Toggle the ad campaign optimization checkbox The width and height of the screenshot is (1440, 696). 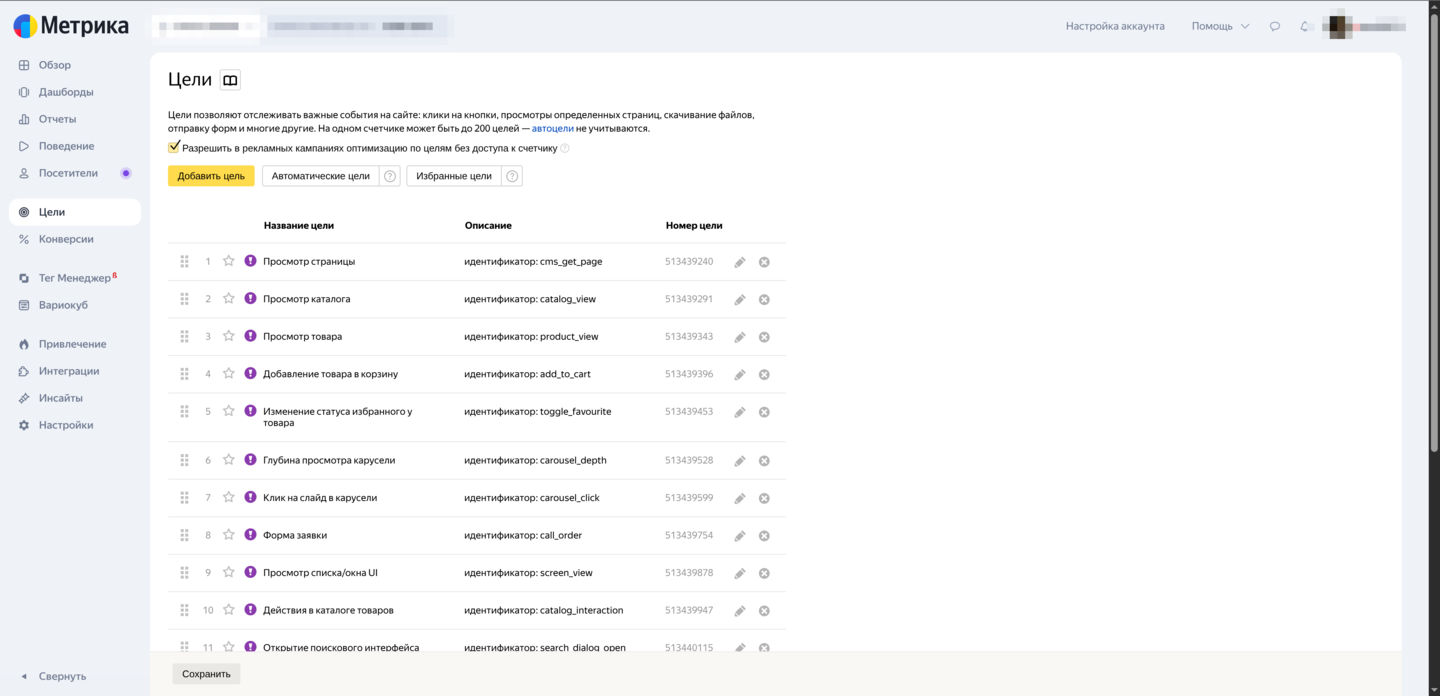tap(174, 147)
